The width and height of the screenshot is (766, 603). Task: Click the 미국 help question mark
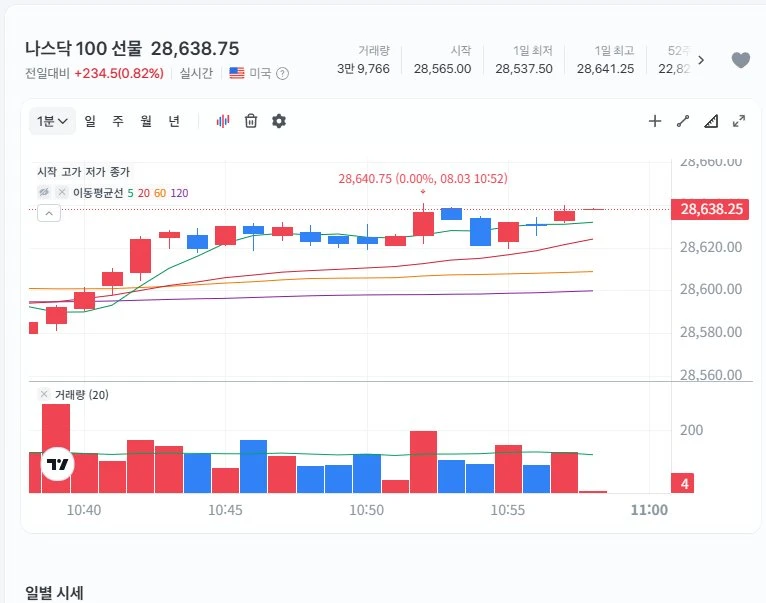click(x=282, y=74)
